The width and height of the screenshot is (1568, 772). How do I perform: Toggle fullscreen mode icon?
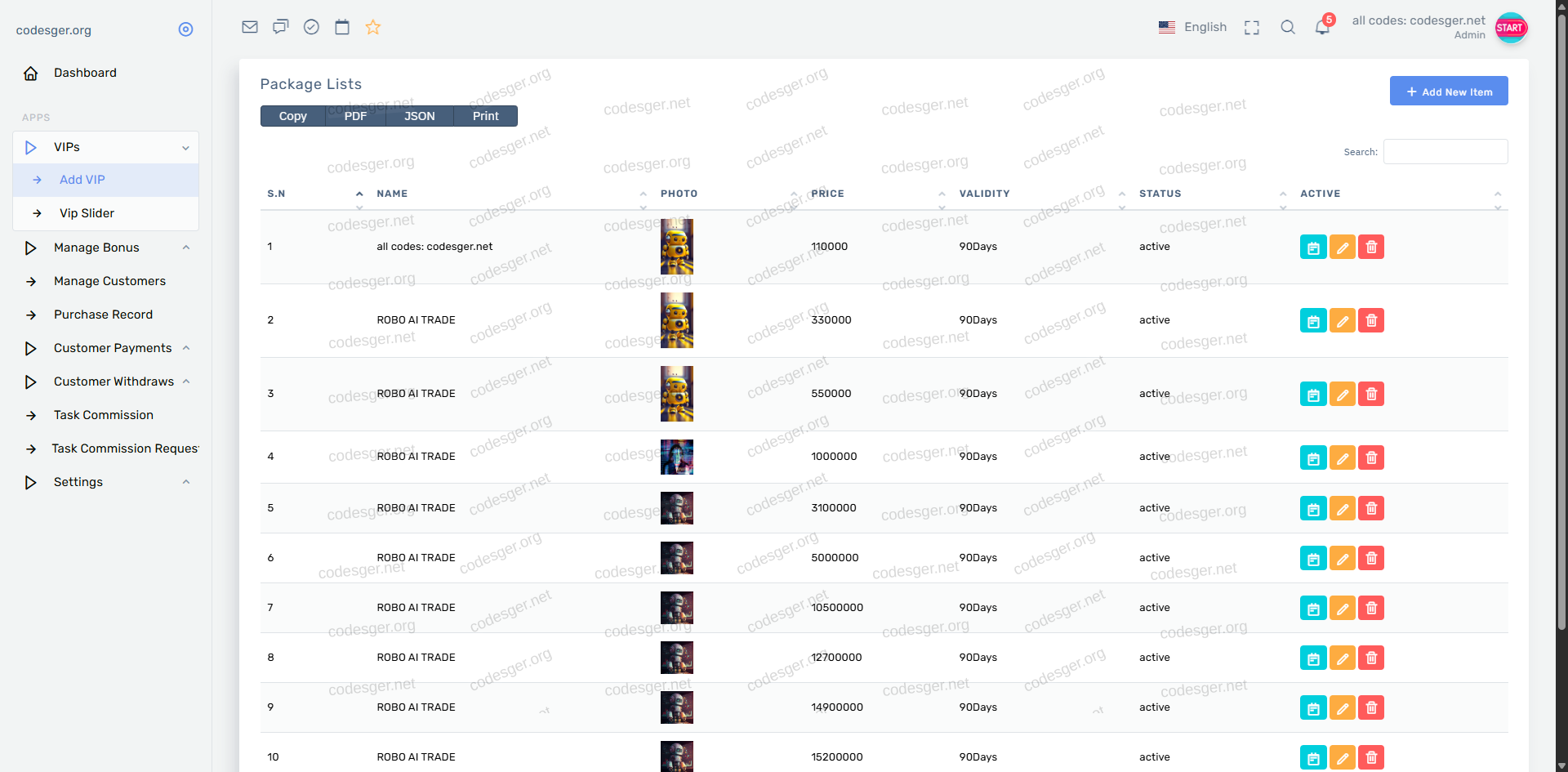point(1252,27)
